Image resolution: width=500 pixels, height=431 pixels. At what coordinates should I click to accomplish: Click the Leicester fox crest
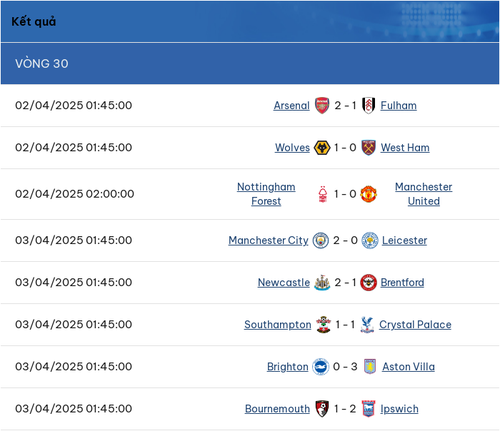pyautogui.click(x=370, y=240)
